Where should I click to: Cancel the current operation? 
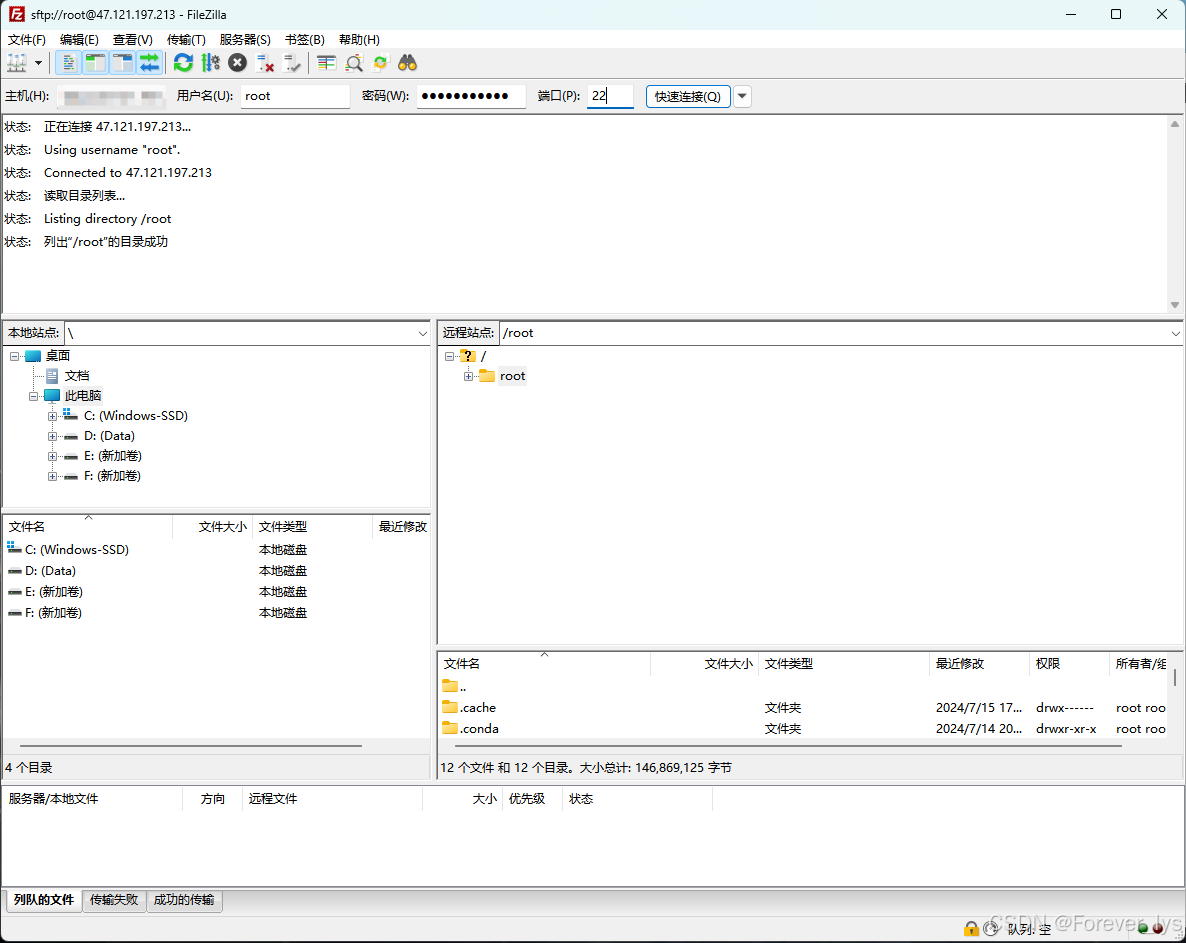[238, 63]
